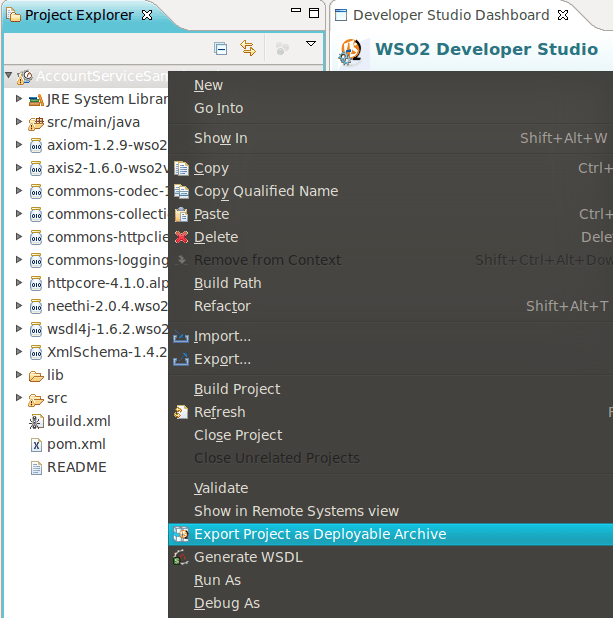The image size is (613, 618).
Task: Open the Refactor submenu
Action: [391, 306]
